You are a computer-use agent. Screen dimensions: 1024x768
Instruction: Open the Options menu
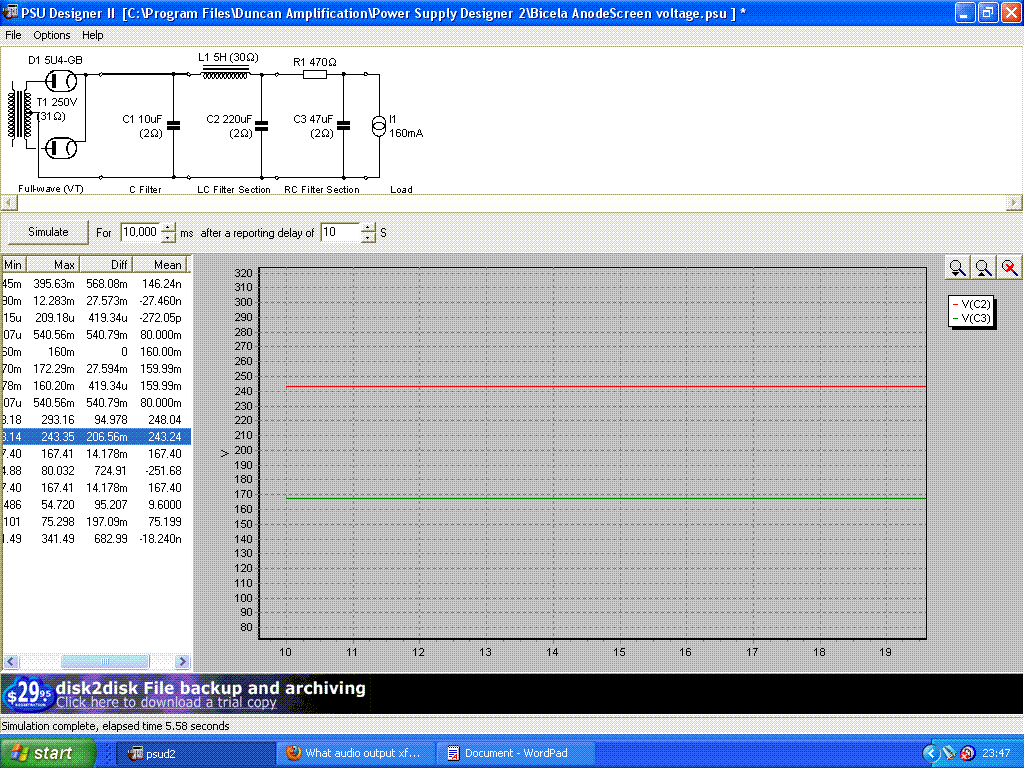pyautogui.click(x=52, y=35)
